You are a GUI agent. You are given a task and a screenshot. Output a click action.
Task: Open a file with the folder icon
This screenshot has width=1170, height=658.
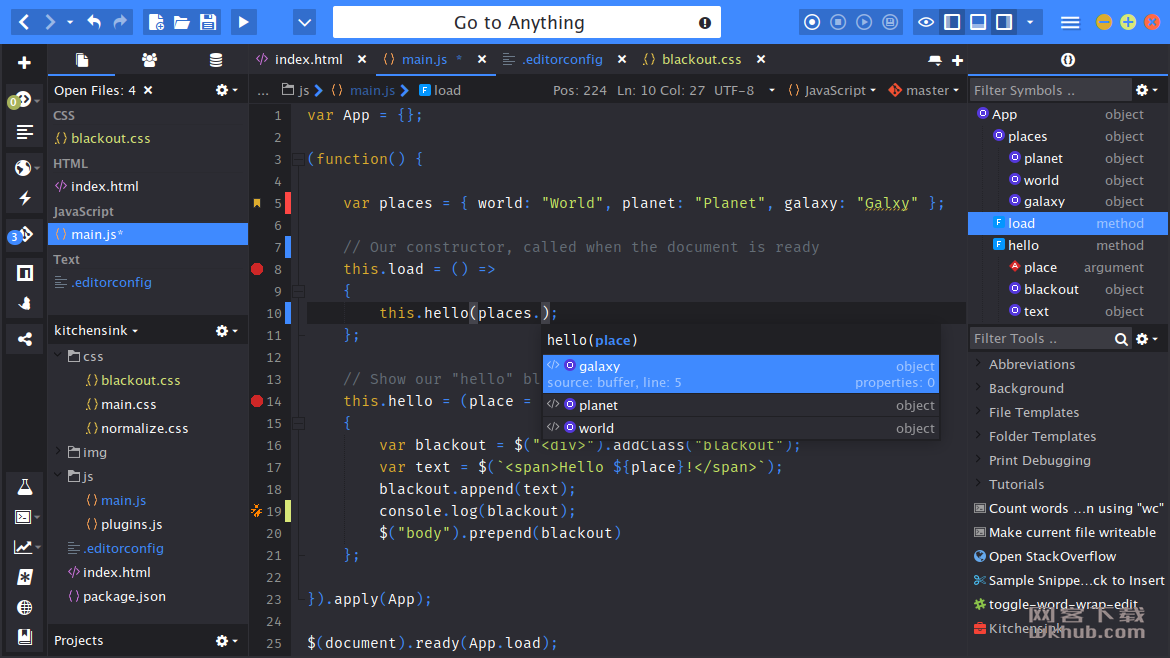(181, 22)
